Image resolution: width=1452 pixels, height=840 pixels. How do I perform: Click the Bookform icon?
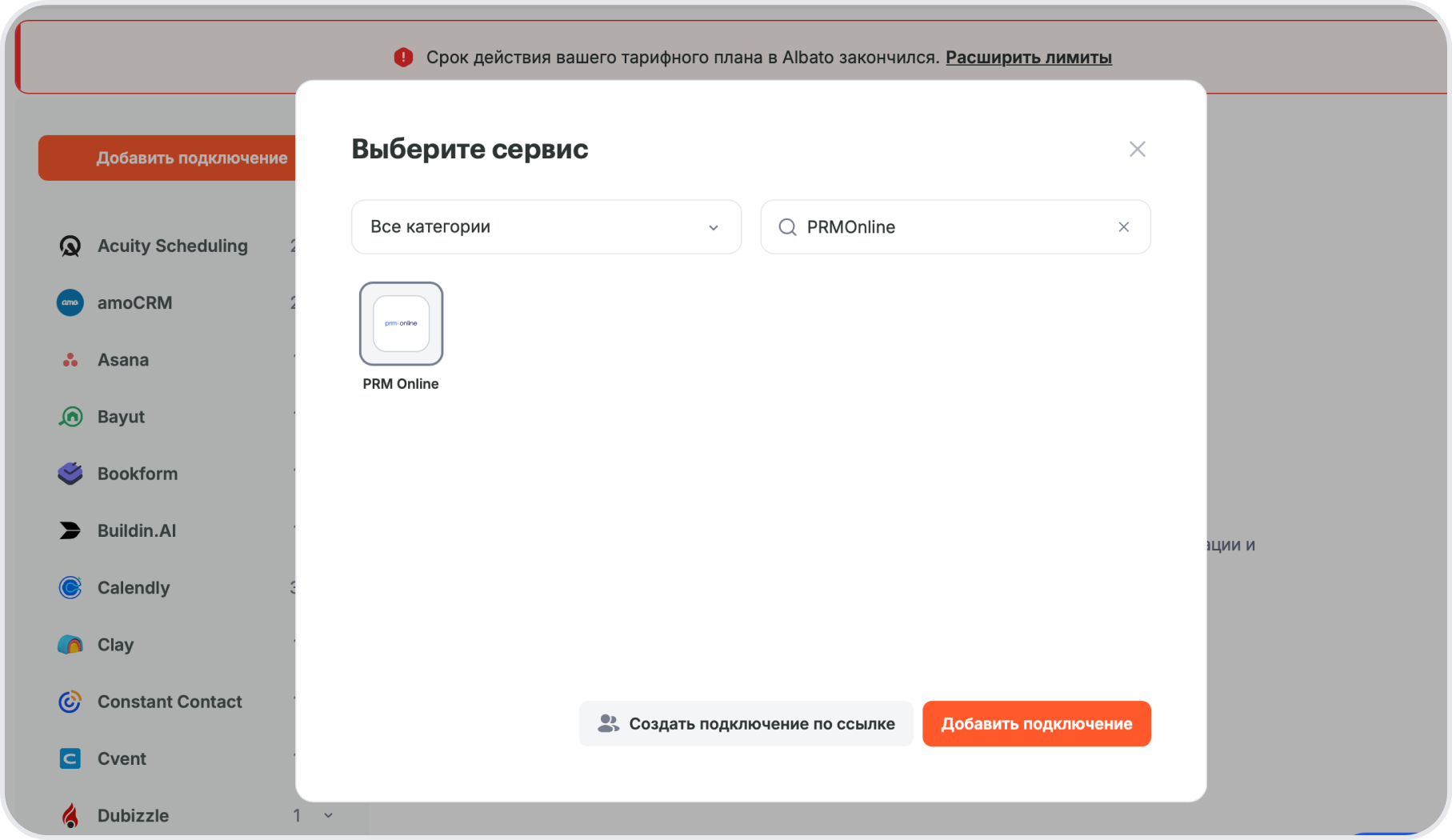coord(70,474)
